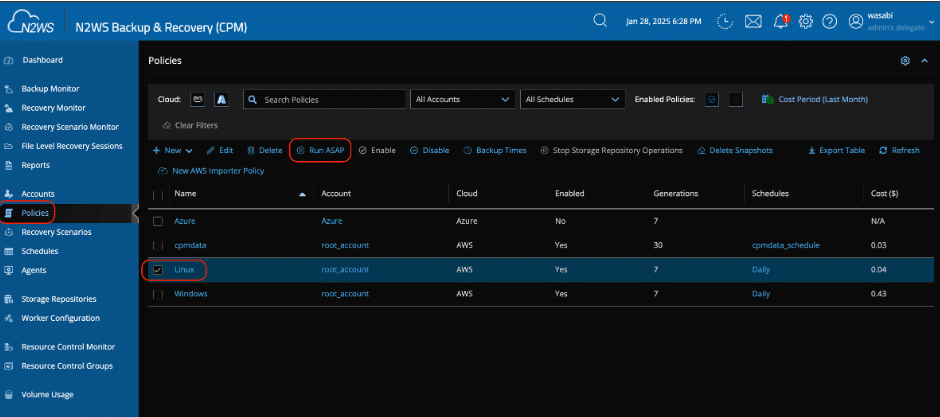Filter by AWS cloud icon
Viewport: 940px width, 417px height.
(198, 99)
